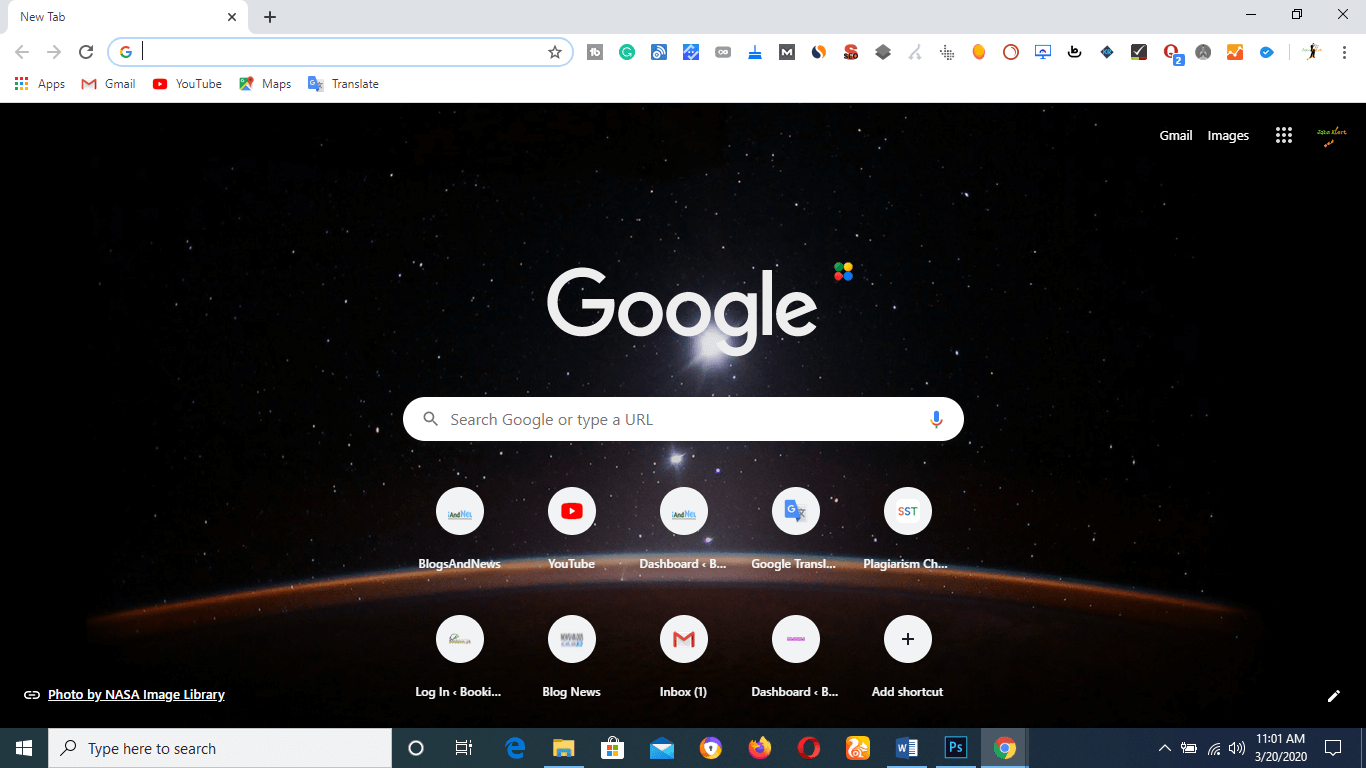Open Microsoft Word from the taskbar

[x=907, y=748]
